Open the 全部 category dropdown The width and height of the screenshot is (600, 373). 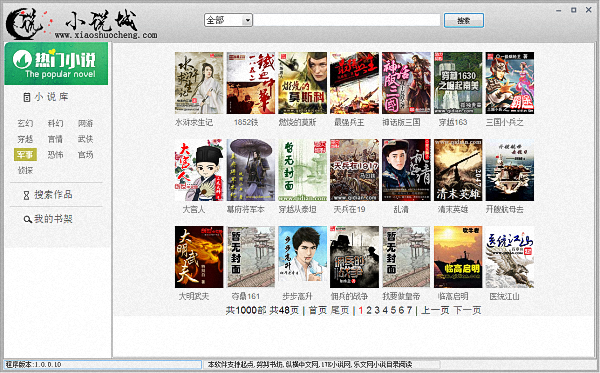(x=228, y=20)
